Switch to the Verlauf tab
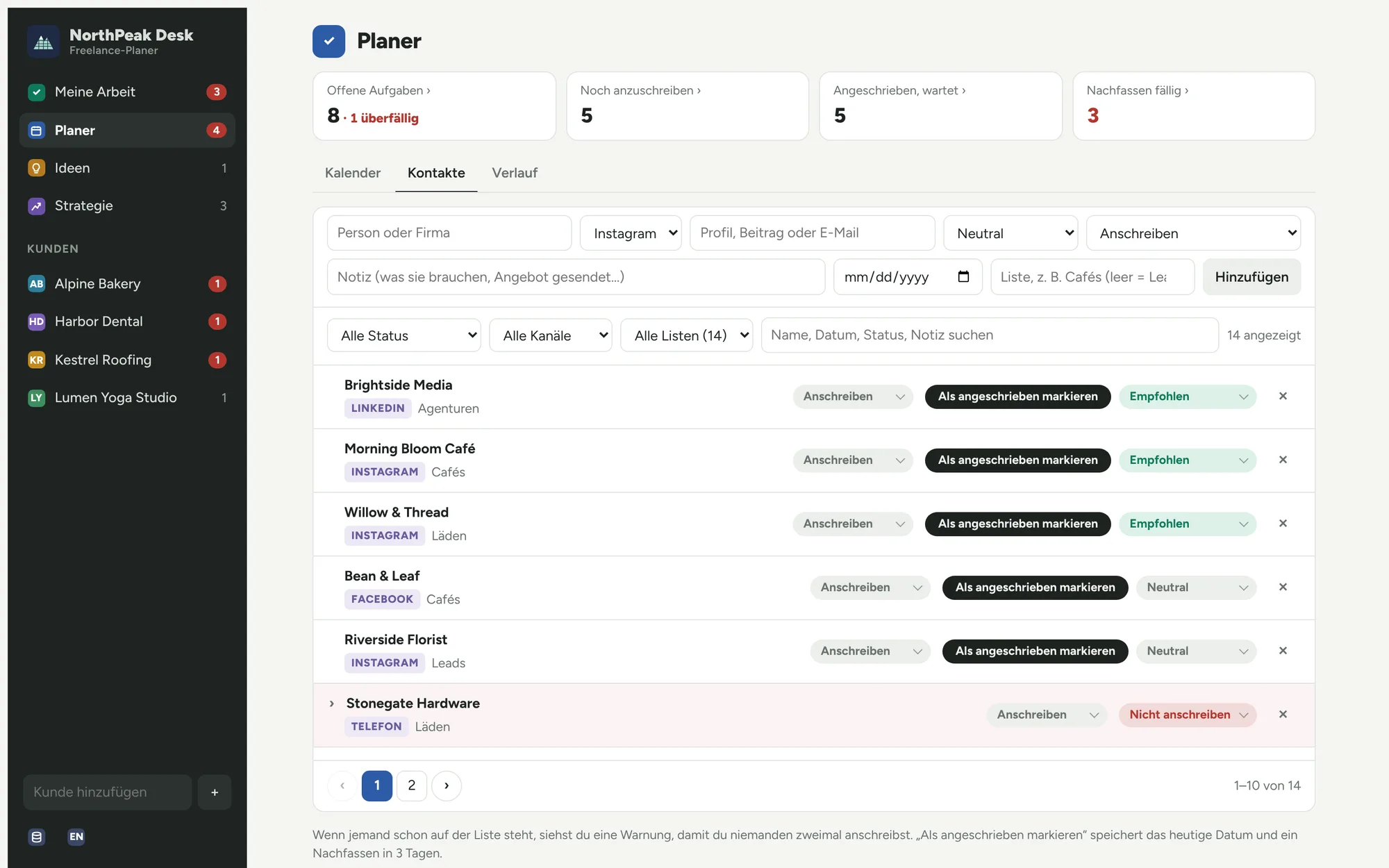 tap(515, 173)
